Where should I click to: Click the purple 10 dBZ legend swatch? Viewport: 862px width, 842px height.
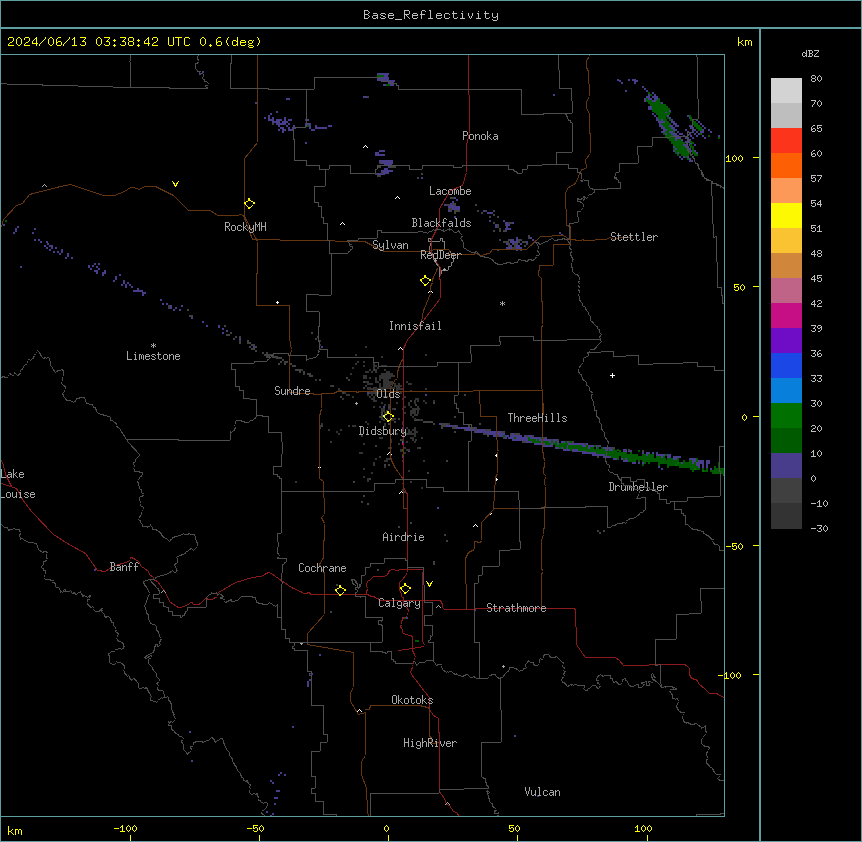786,466
